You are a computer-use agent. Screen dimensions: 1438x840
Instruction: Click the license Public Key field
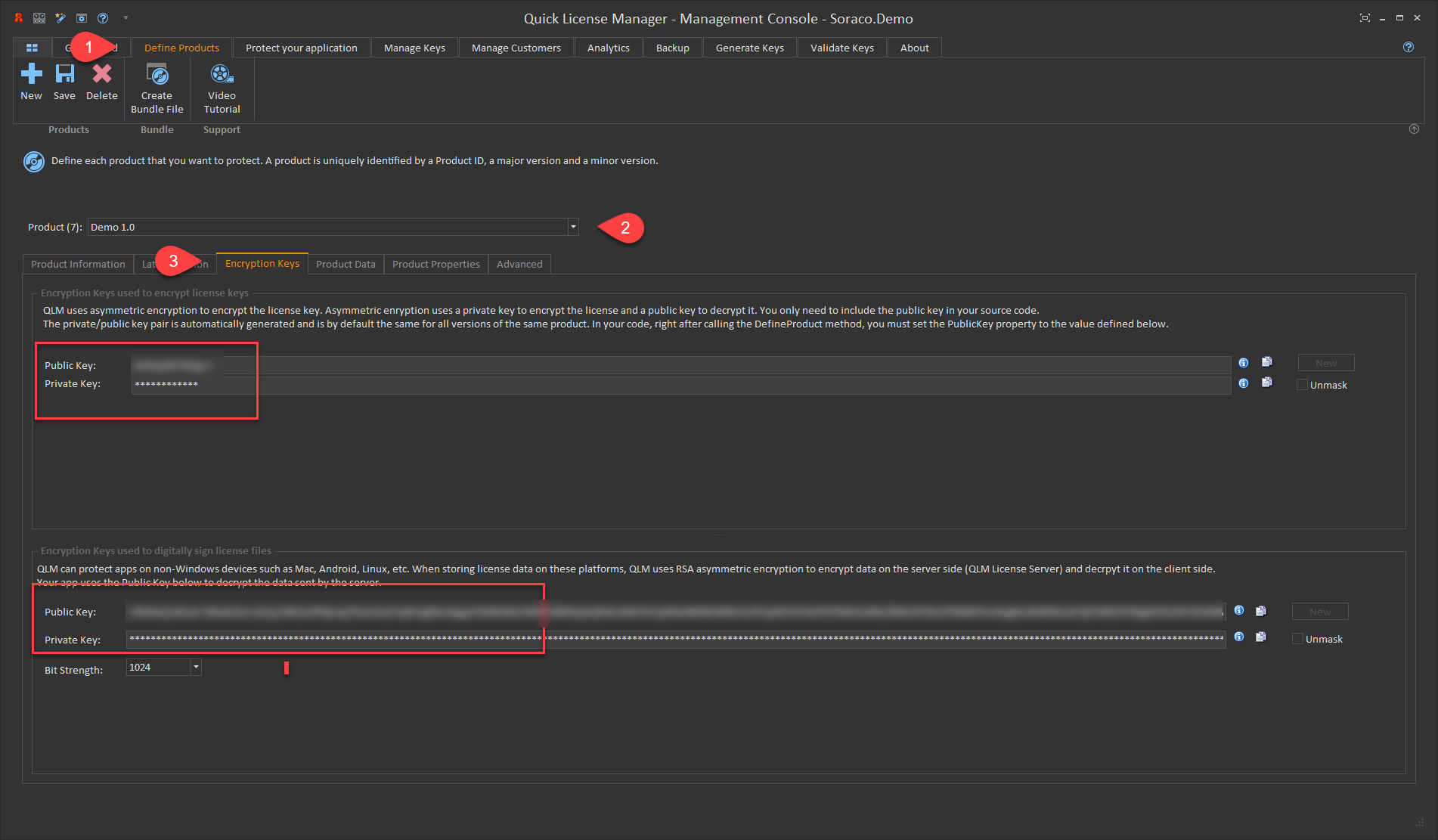coord(681,365)
